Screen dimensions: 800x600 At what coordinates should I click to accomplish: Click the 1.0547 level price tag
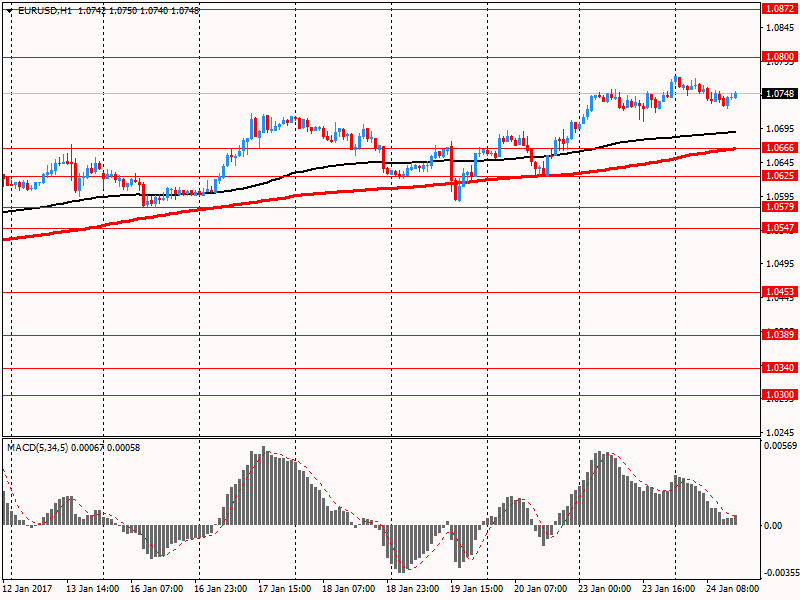[779, 228]
